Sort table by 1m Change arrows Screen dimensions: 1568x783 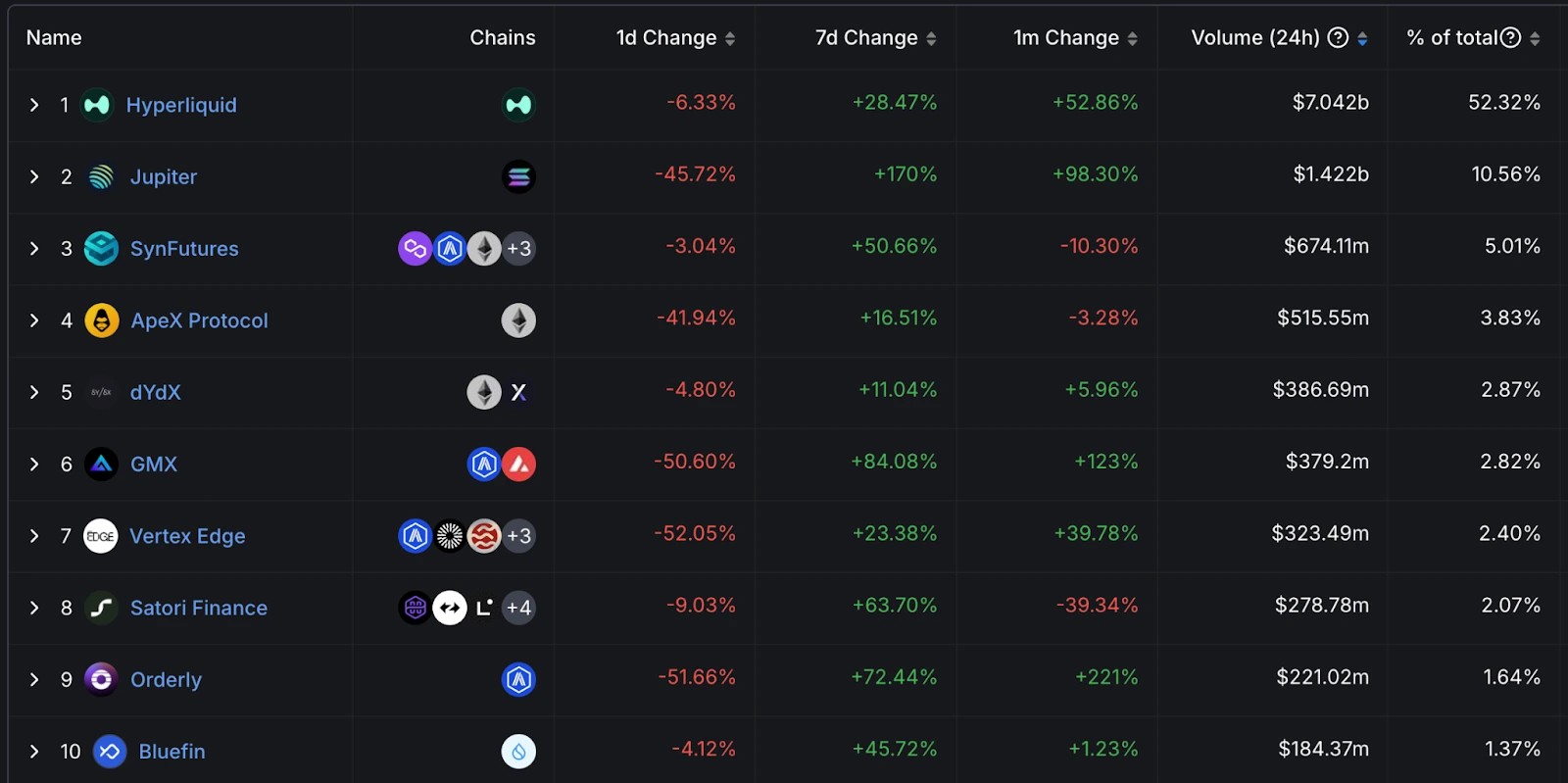pos(1133,38)
